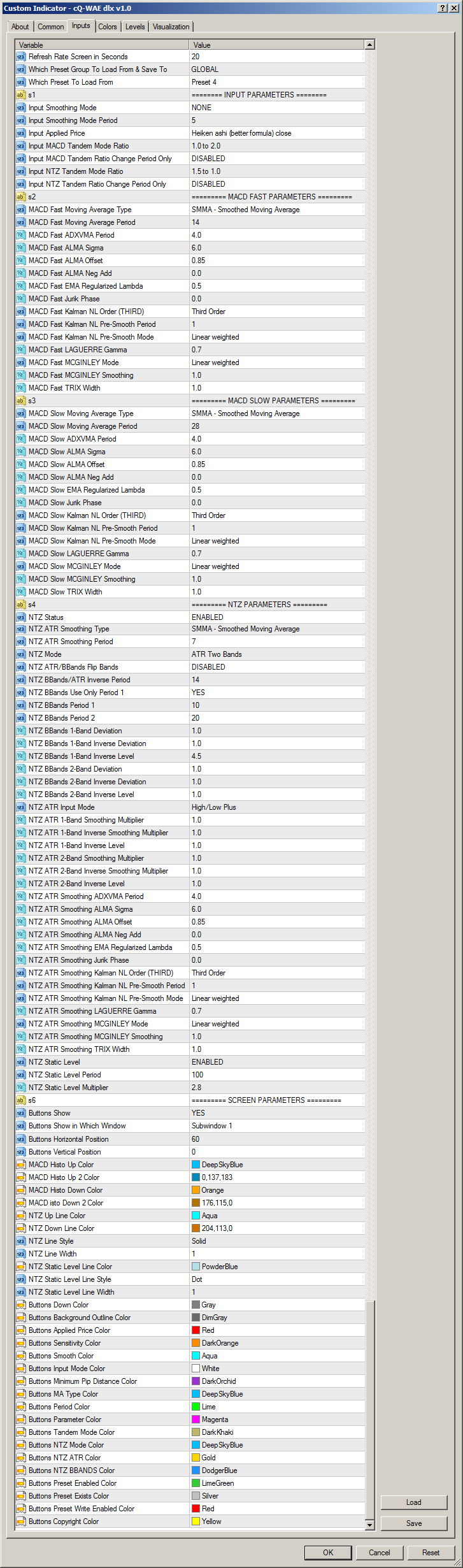The width and height of the screenshot is (463, 1568).
Task: Open the Common tab
Action: (50, 27)
